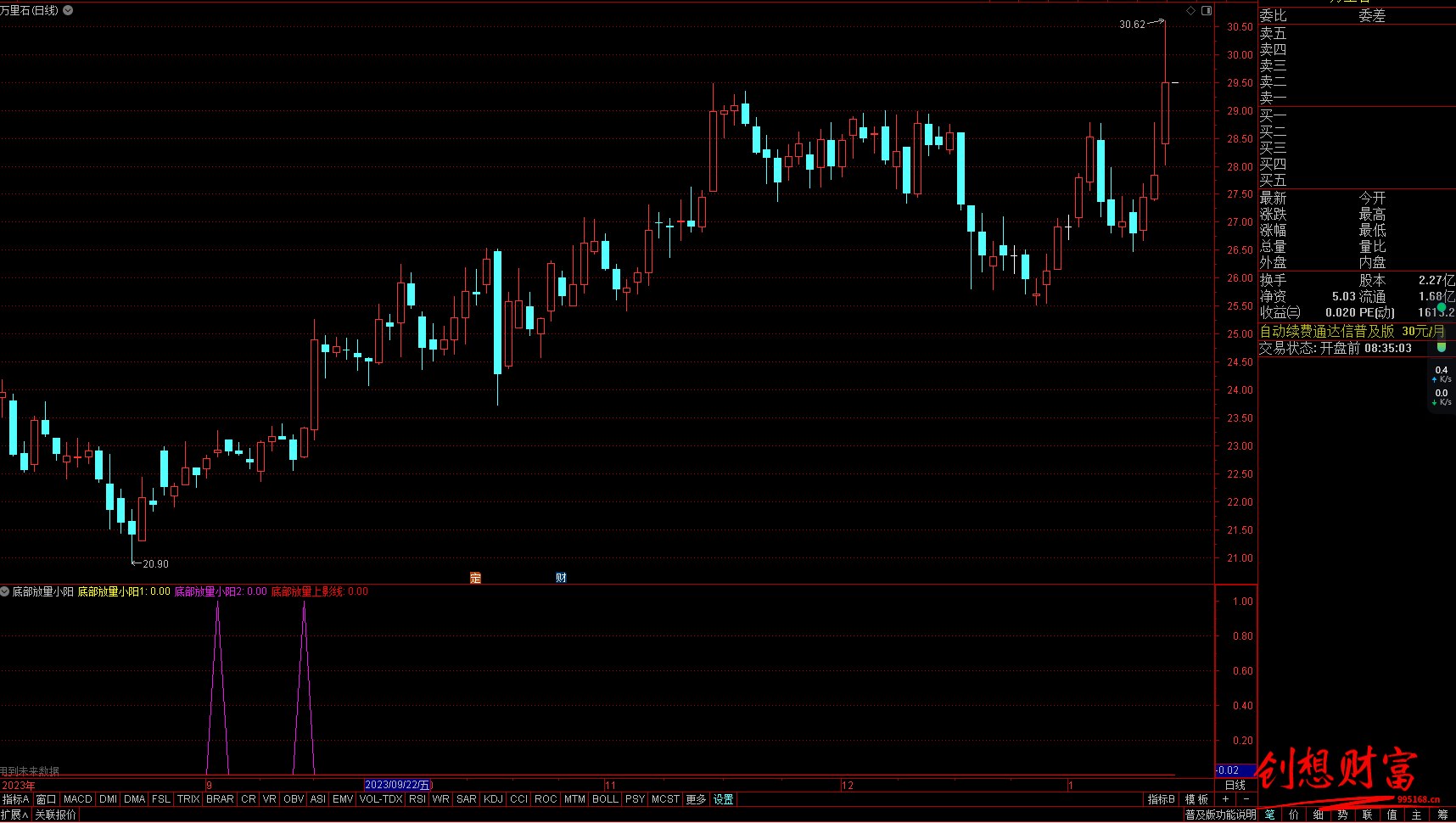Viewport: 1456px width, 823px height.
Task: Select the CCI indicator
Action: (x=519, y=799)
